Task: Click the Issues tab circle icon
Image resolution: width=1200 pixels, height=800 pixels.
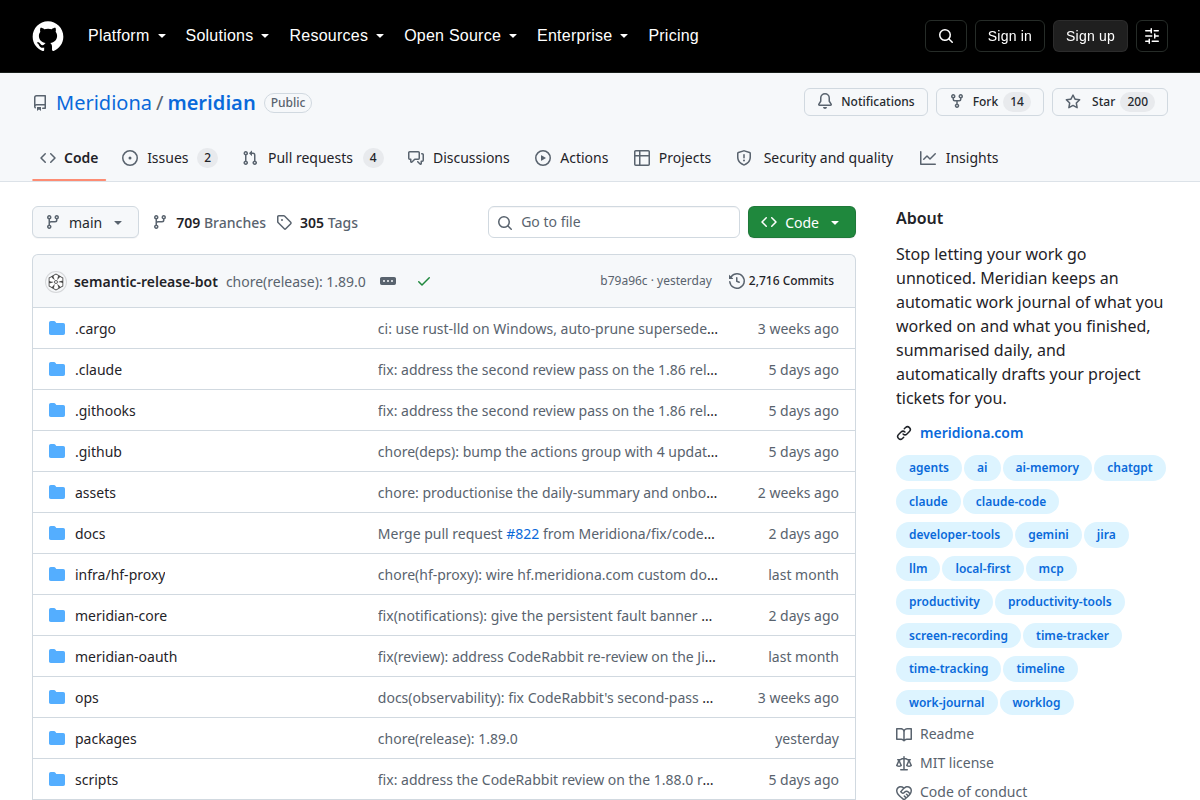Action: tap(130, 158)
